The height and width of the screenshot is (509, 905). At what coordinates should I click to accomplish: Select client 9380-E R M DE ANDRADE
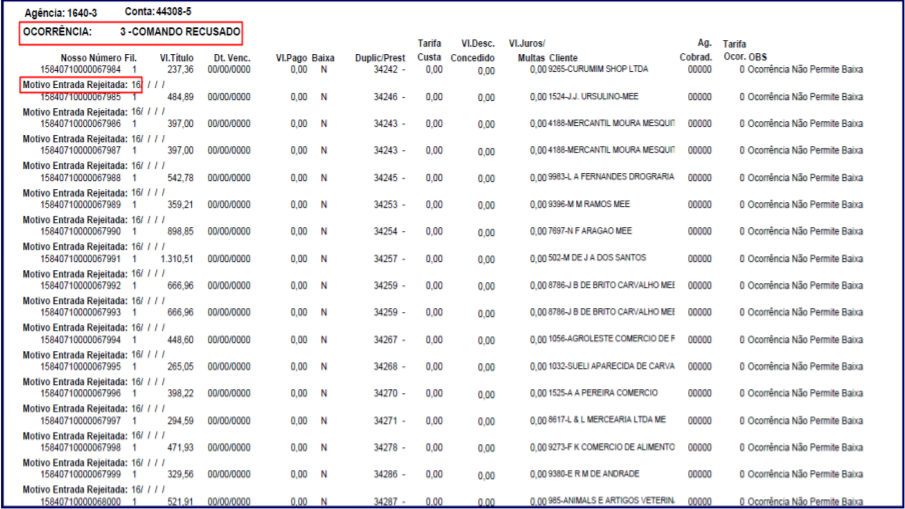tap(594, 474)
